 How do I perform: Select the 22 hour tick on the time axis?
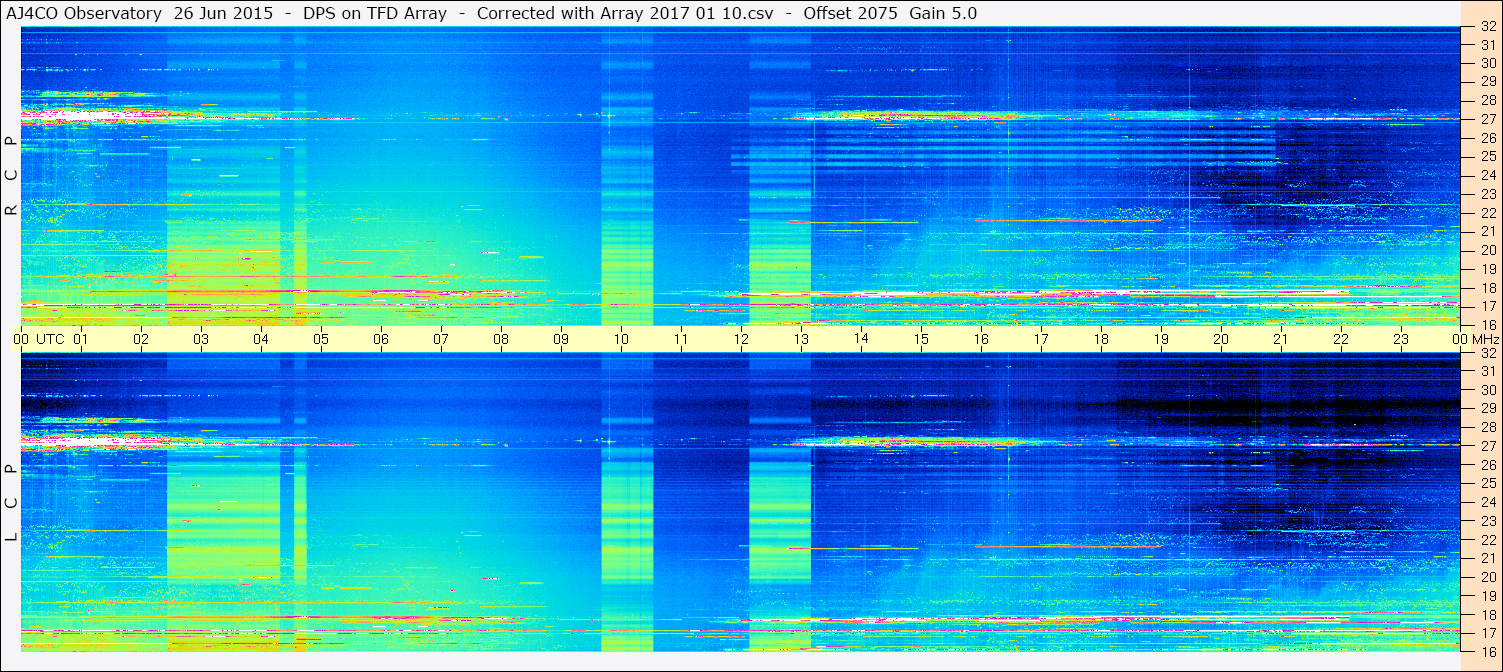[x=1341, y=339]
